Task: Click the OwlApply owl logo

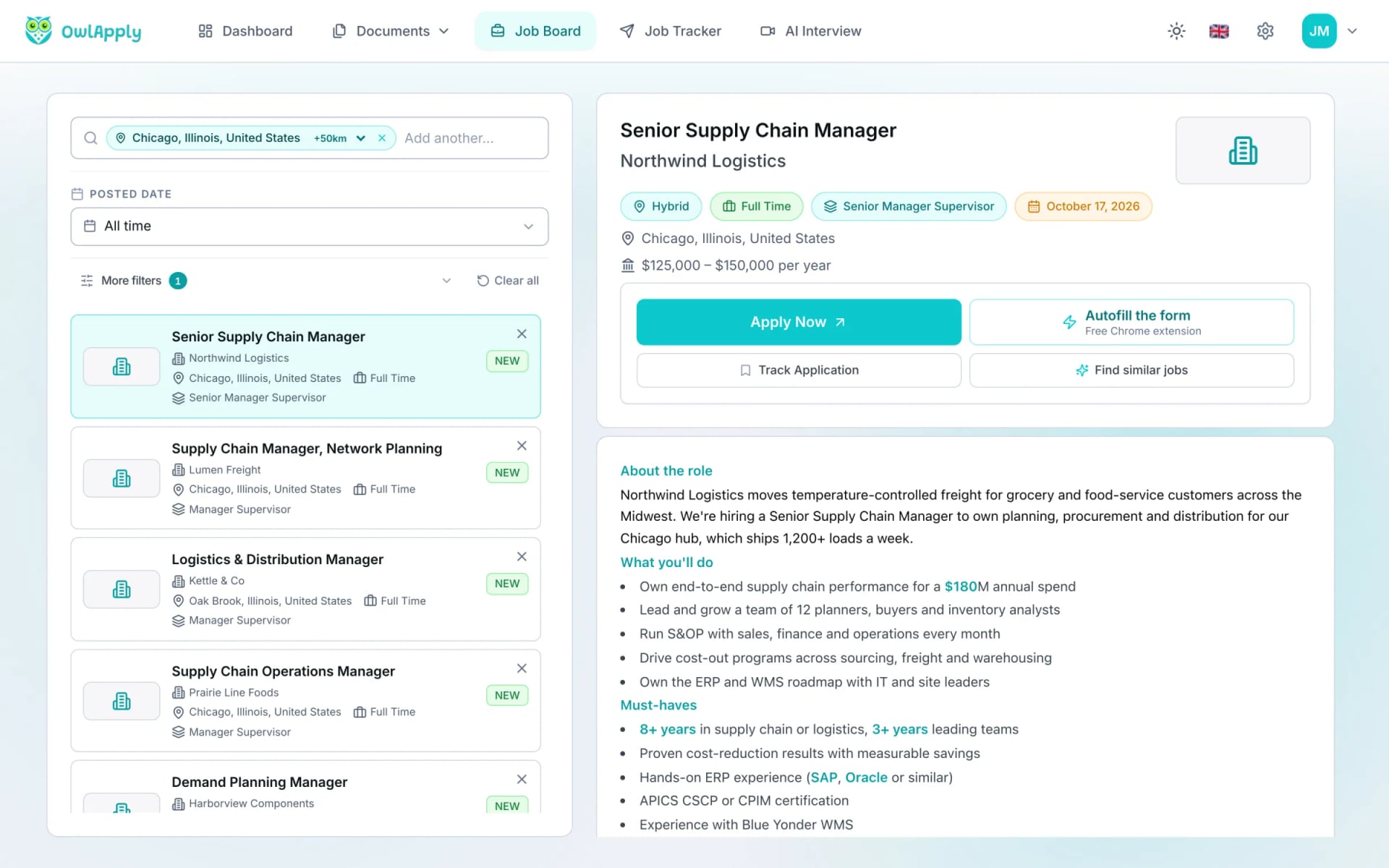Action: pyautogui.click(x=38, y=30)
